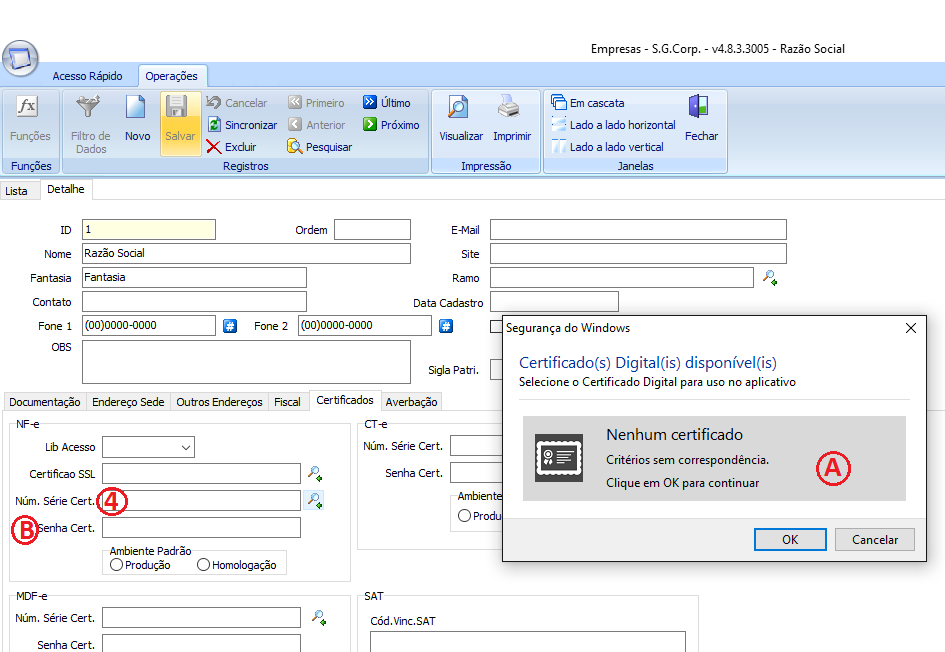Image resolution: width=945 pixels, height=652 pixels.
Task: Open the Fiscal tab
Action: point(287,402)
